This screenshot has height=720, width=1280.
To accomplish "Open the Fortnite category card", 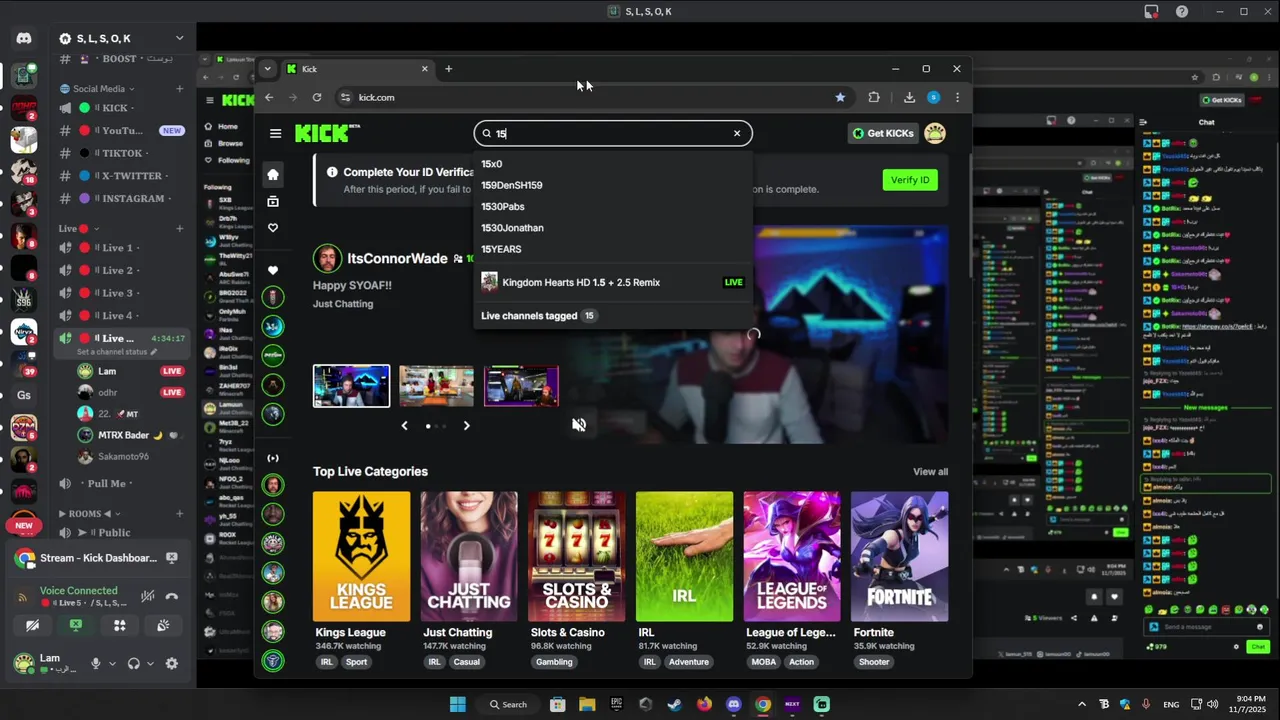I will (x=899, y=556).
